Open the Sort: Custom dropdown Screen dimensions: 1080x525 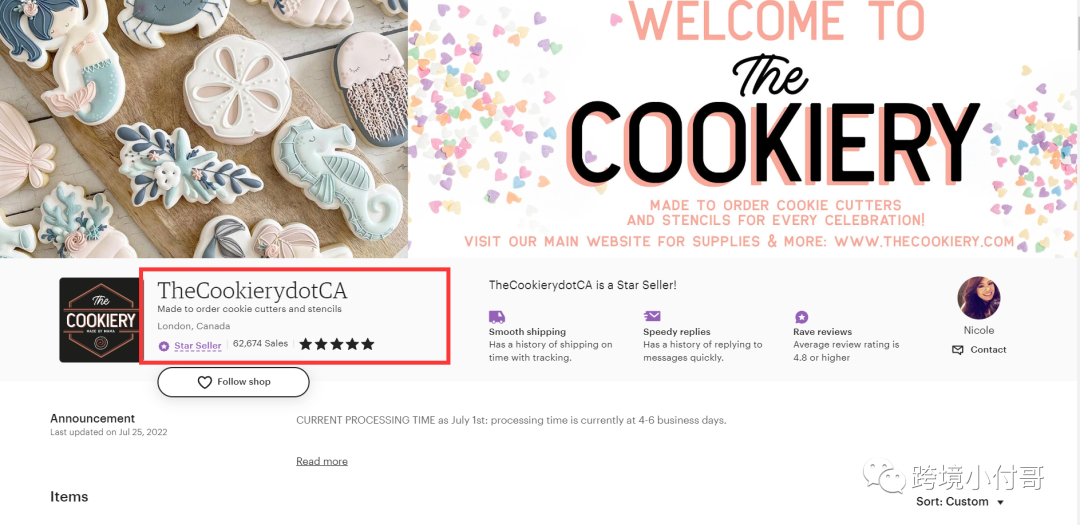pyautogui.click(x=960, y=502)
